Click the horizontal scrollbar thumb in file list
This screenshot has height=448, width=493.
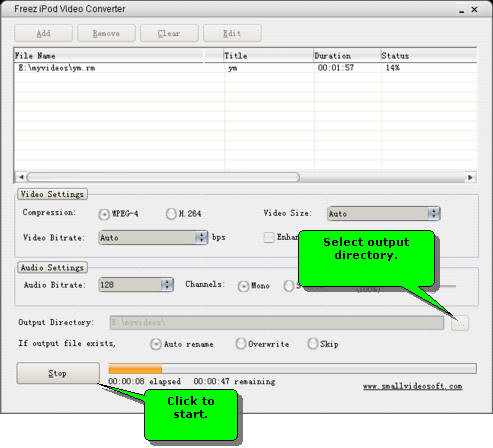(163, 177)
